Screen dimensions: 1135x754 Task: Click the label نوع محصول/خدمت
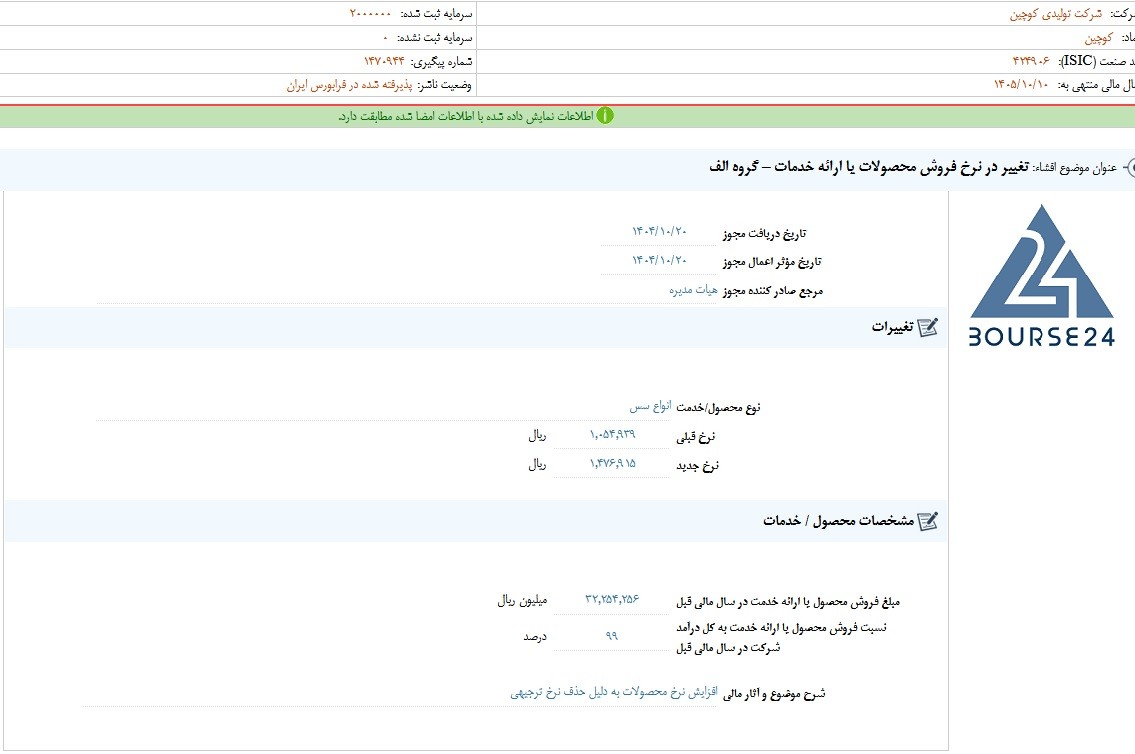[x=718, y=408]
